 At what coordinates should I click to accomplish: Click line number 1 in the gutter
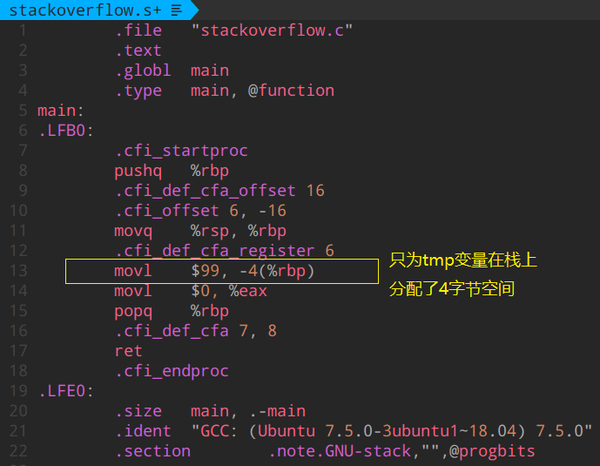point(21,30)
